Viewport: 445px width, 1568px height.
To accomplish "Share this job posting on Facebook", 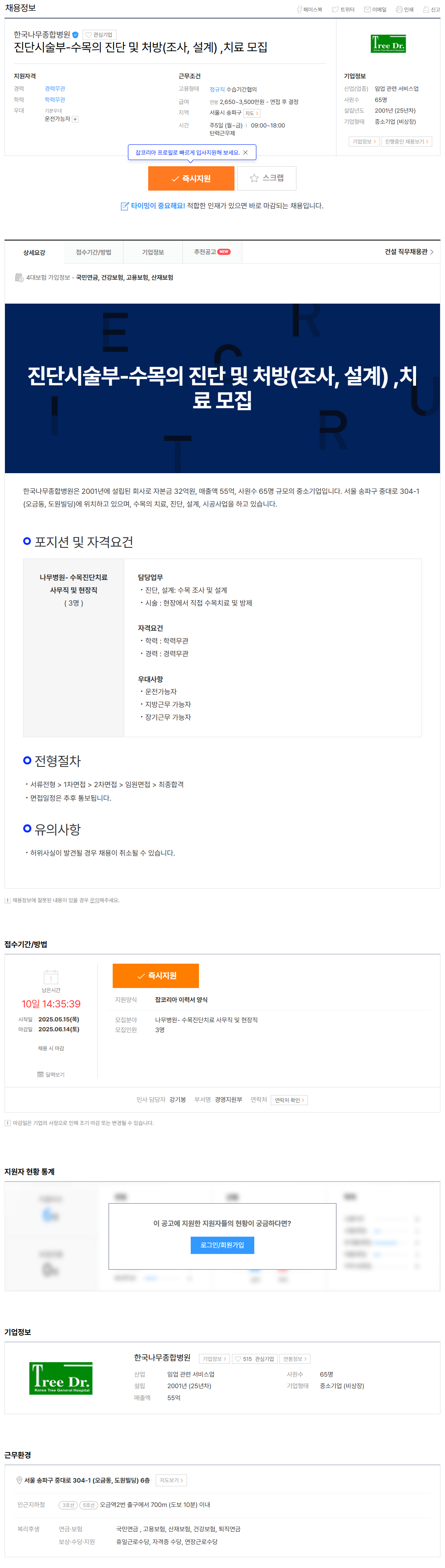I will coord(309,10).
